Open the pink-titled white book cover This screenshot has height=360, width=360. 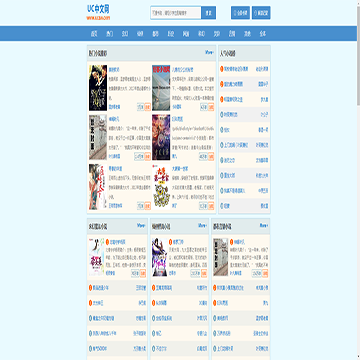tap(96, 257)
